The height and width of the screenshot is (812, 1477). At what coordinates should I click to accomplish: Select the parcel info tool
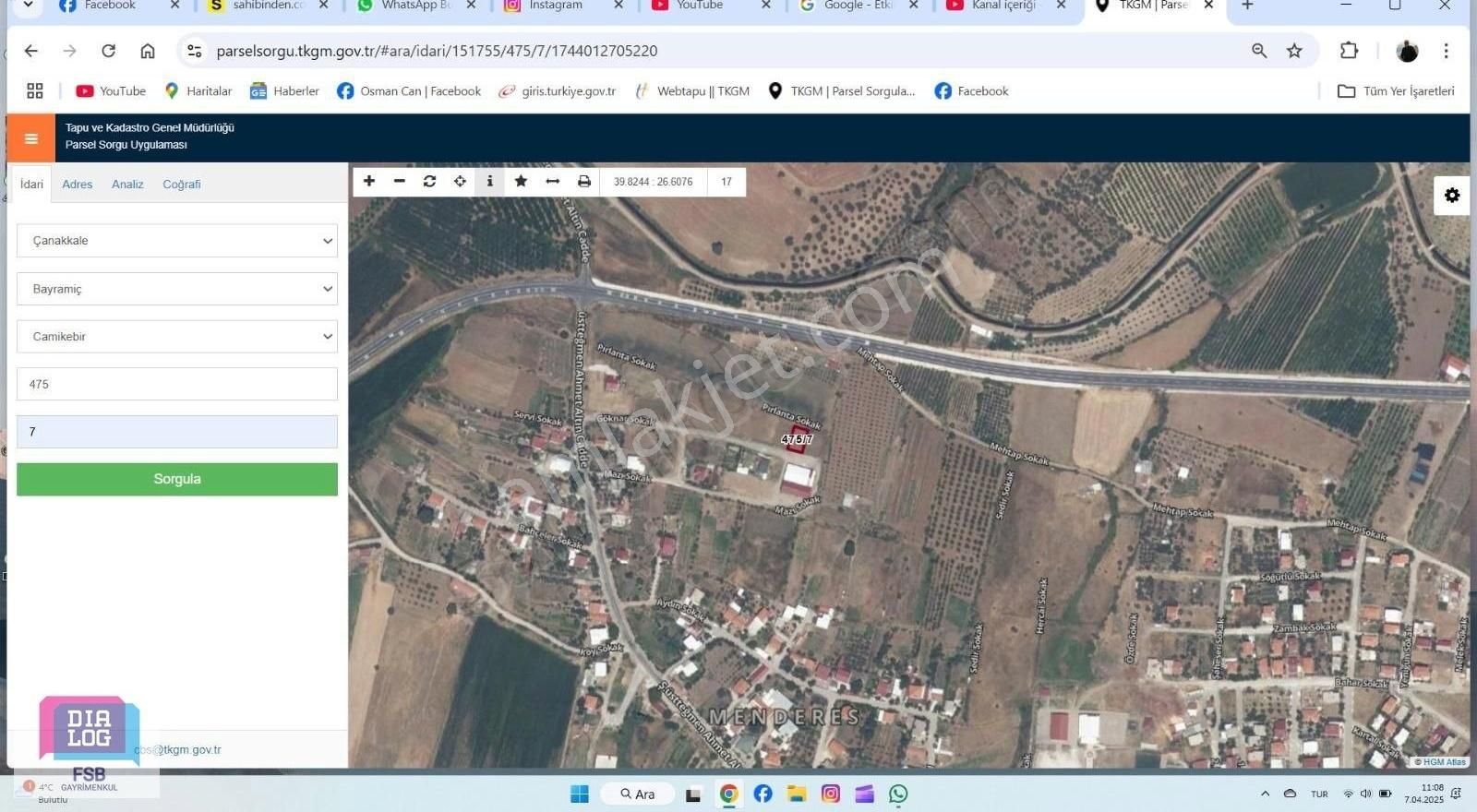tap(490, 182)
